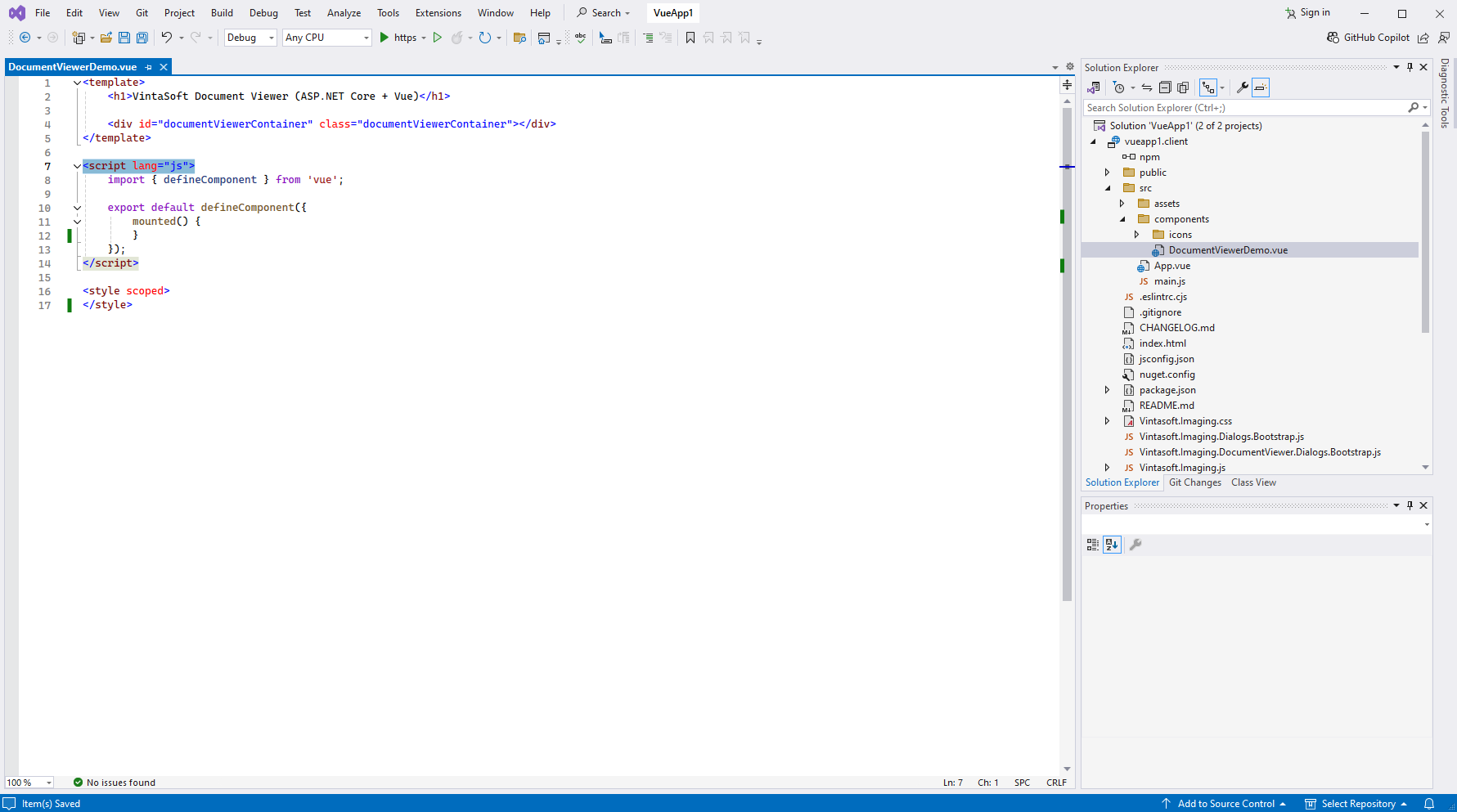
Task: Click Sign in at the top right
Action: [1307, 12]
